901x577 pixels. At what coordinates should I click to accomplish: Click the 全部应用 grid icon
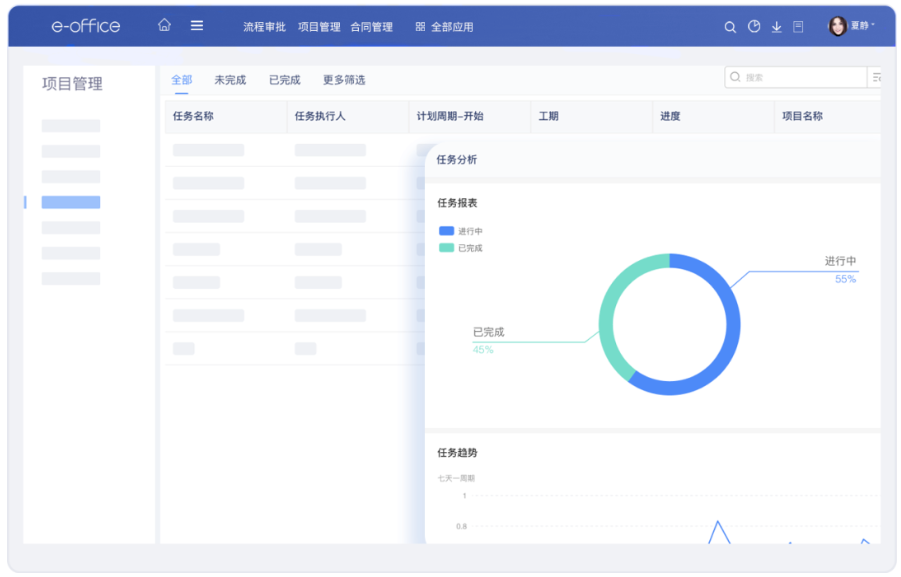point(420,27)
